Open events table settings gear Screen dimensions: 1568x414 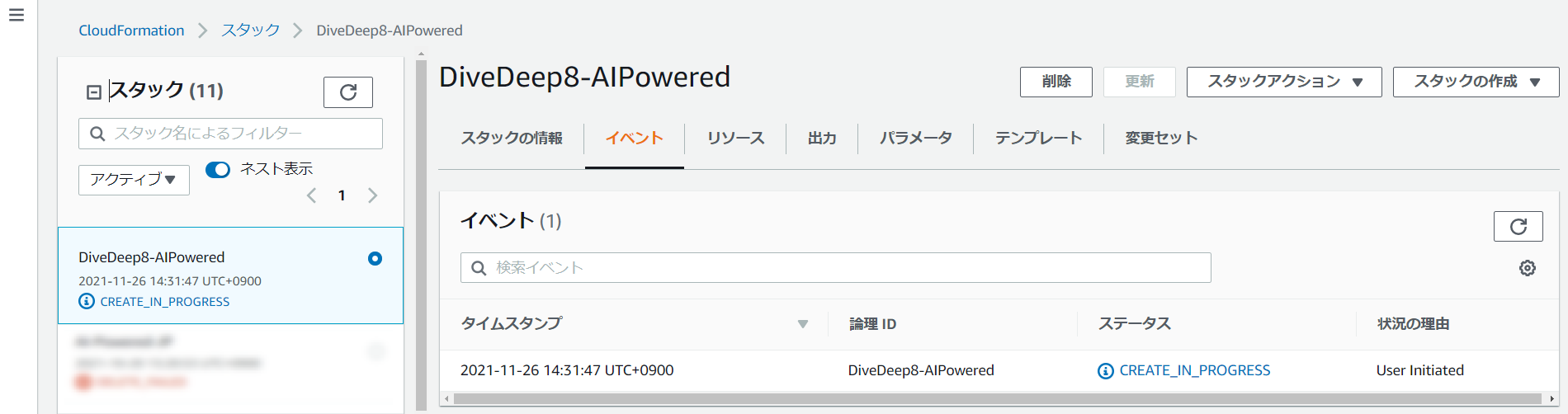pyautogui.click(x=1528, y=268)
